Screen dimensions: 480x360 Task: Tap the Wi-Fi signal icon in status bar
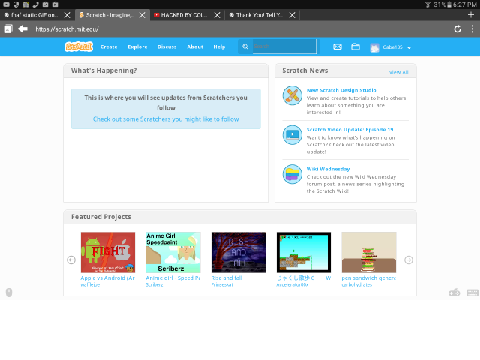click(428, 5)
